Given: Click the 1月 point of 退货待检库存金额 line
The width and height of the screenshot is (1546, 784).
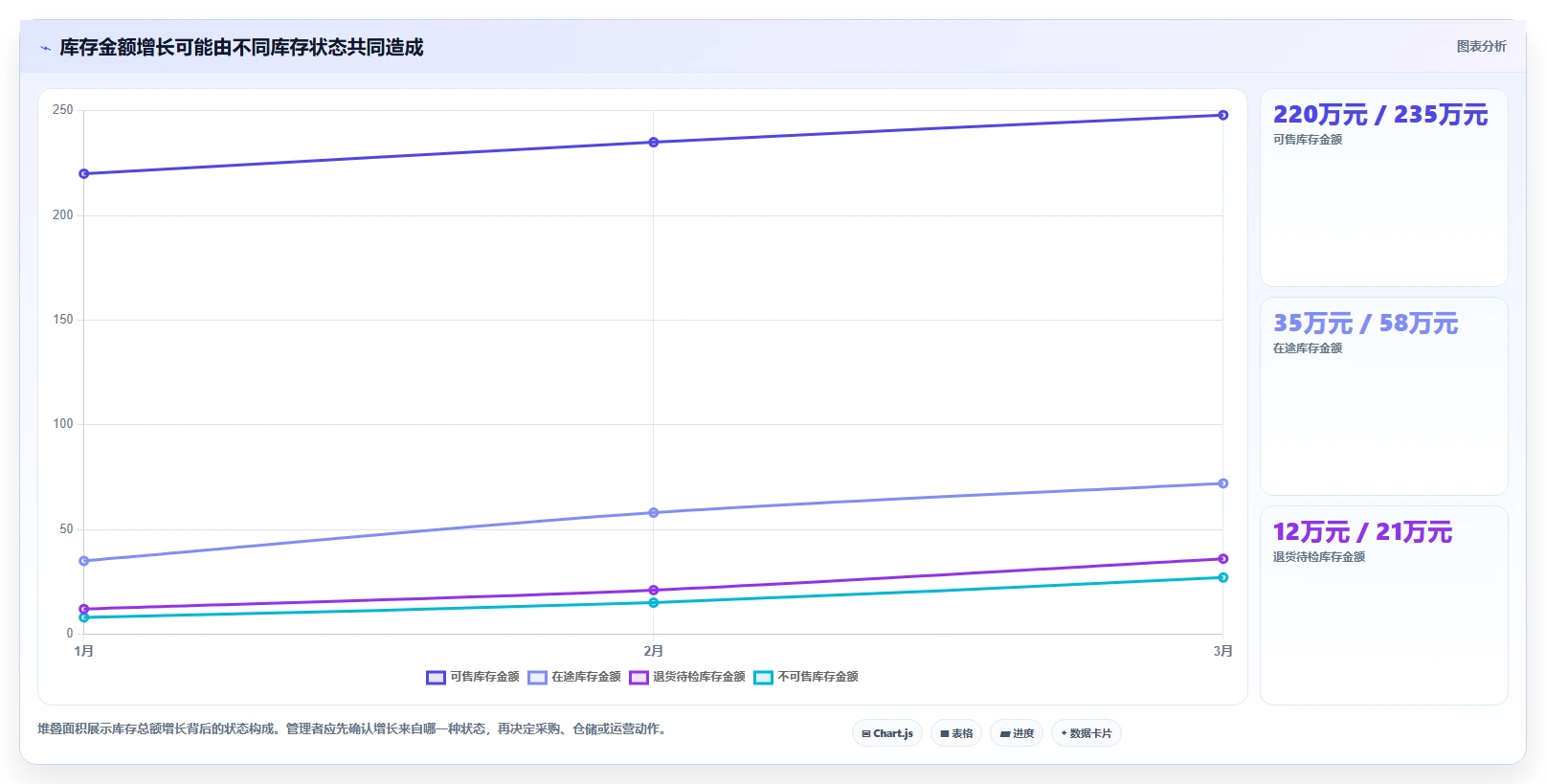Looking at the screenshot, I should point(84,609).
